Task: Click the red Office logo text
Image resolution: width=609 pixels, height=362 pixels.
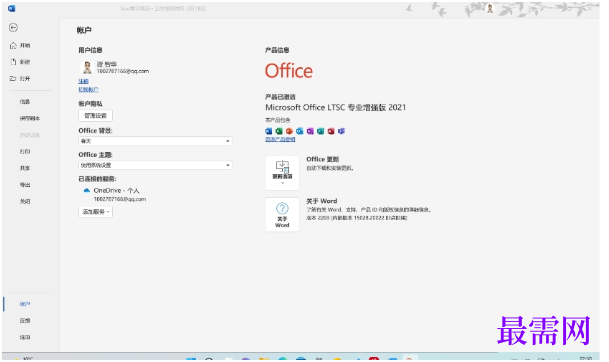Action: click(x=289, y=71)
